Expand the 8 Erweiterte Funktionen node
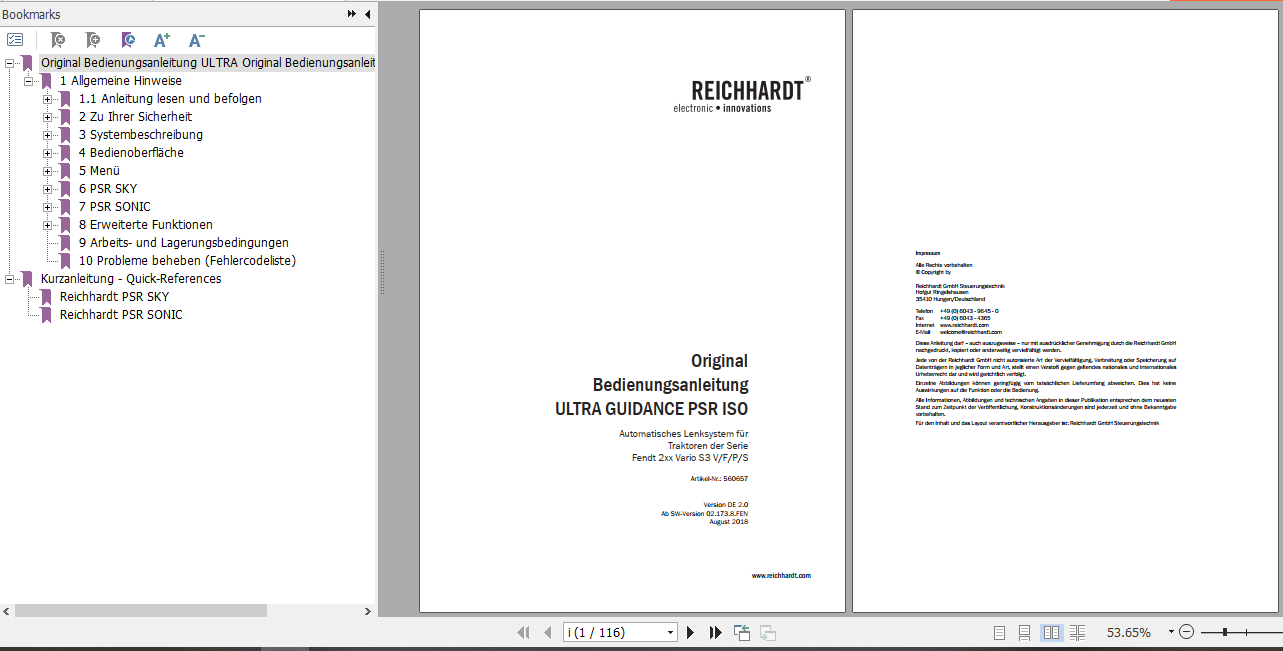The width and height of the screenshot is (1283, 651). pos(48,225)
